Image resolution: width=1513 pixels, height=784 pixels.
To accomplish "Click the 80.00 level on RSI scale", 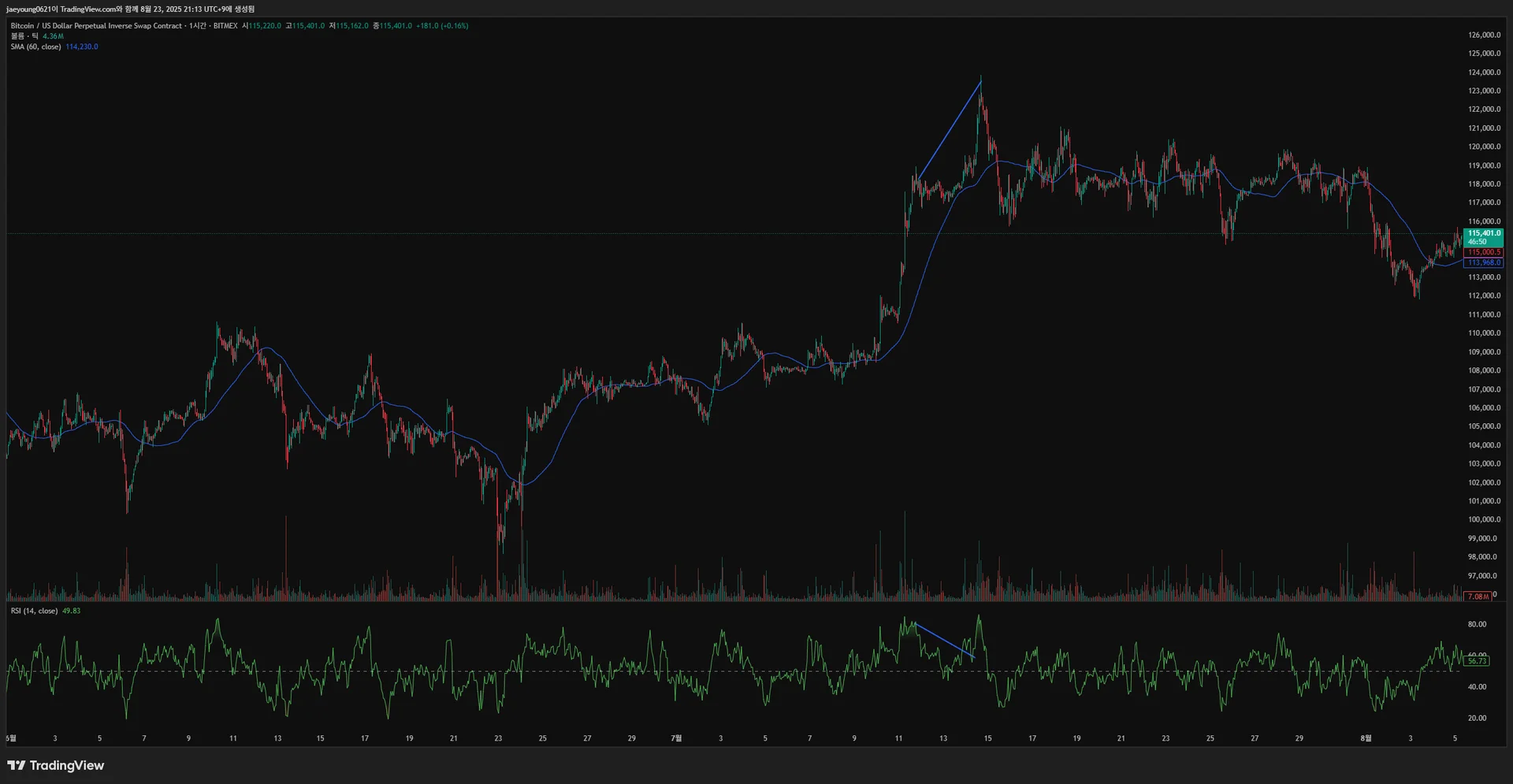I will pyautogui.click(x=1477, y=624).
